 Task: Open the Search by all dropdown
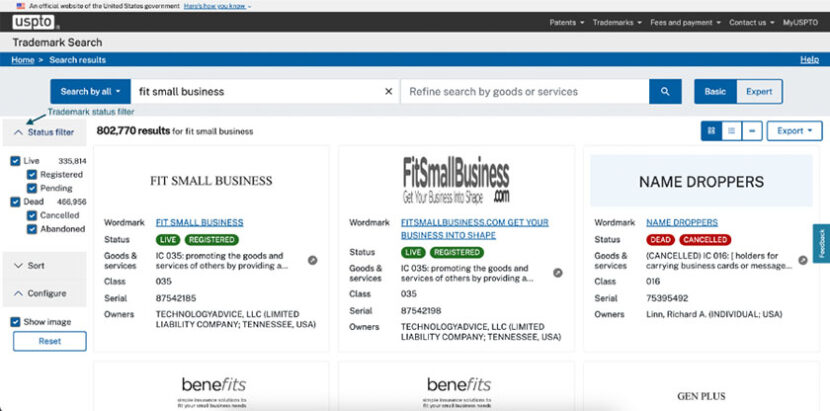pyautogui.click(x=91, y=92)
